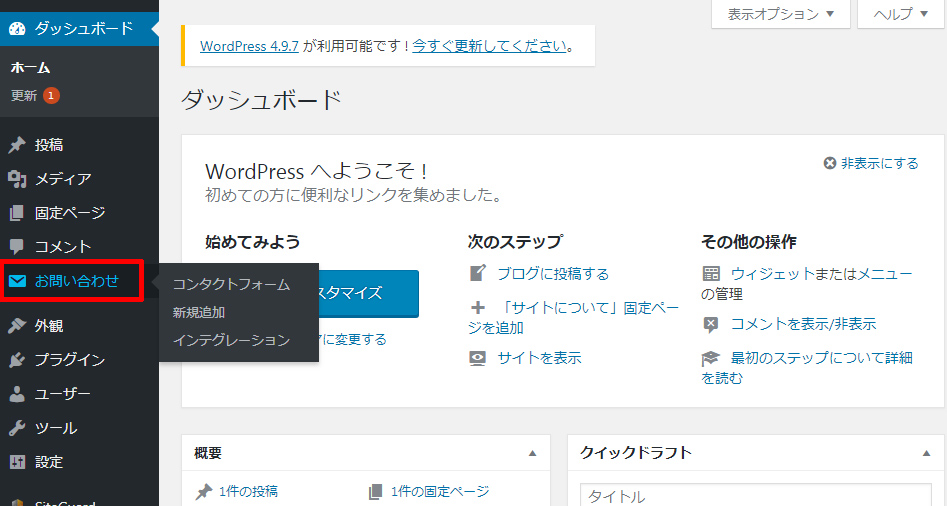Dismiss welcome panel via 非表示にする
Viewport: 947px width, 506px height.
point(870,163)
